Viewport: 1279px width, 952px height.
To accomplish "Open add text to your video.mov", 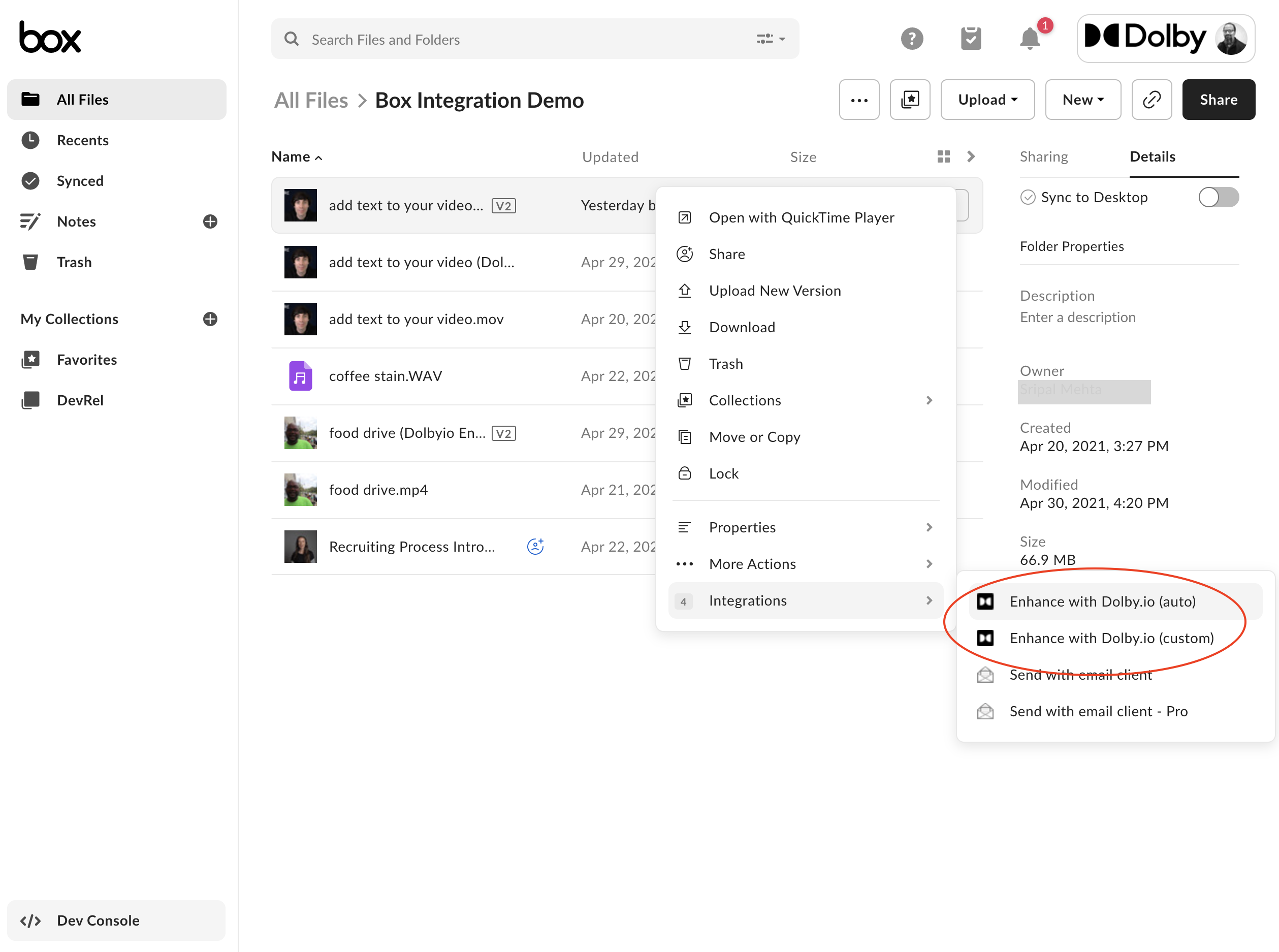I will coord(416,319).
